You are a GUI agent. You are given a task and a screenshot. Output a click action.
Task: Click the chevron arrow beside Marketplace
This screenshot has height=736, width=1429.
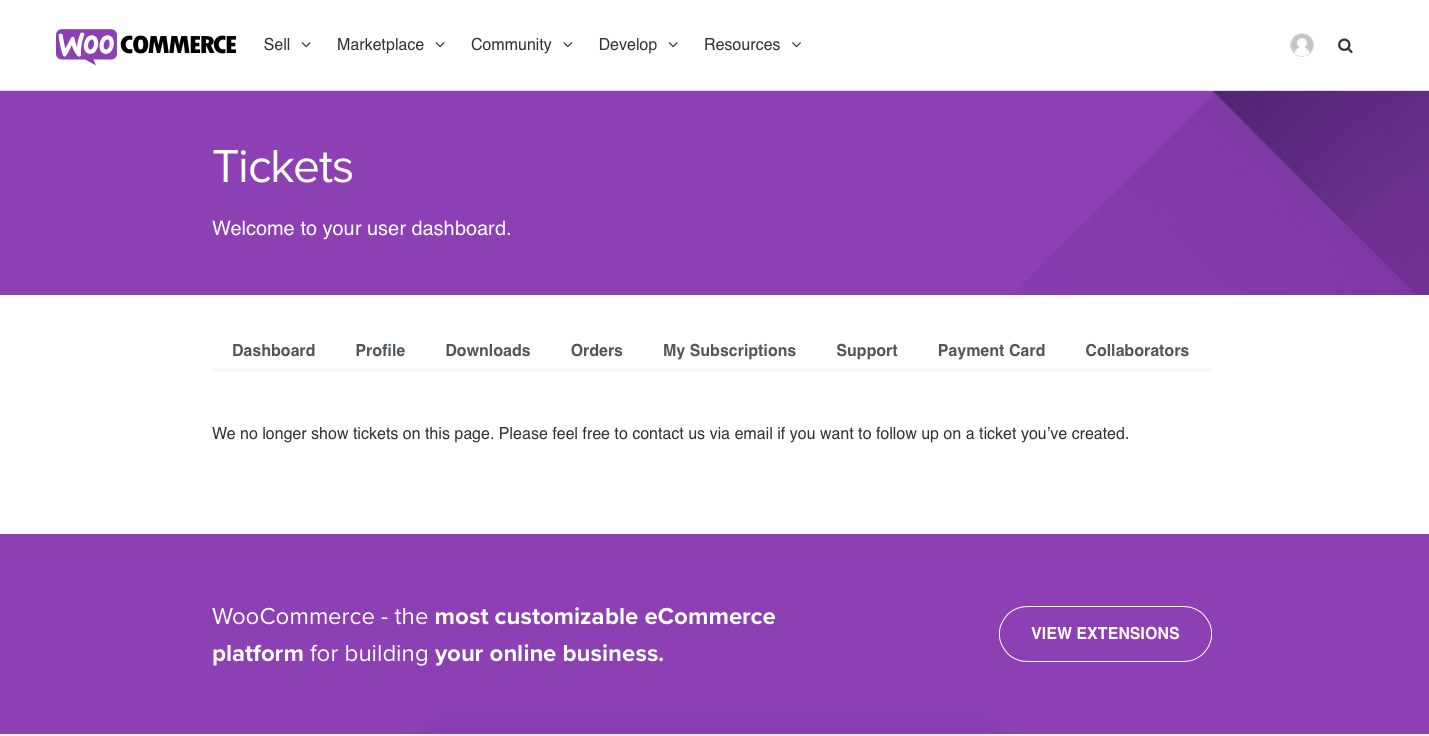point(440,45)
